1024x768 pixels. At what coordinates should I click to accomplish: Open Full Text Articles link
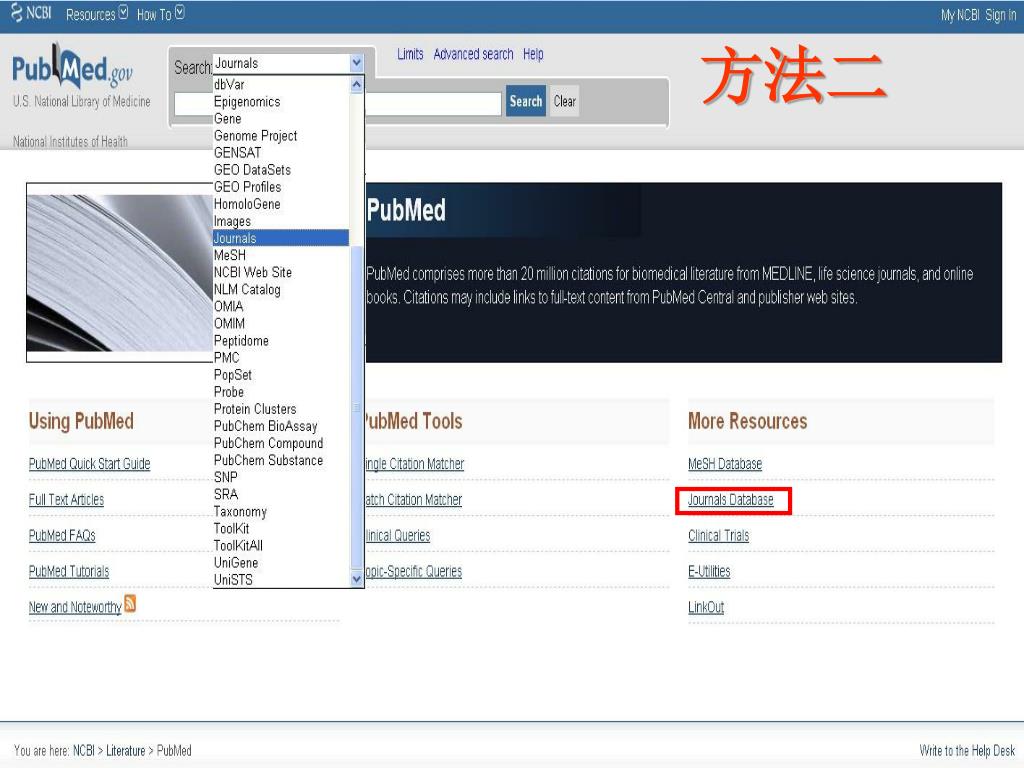point(66,500)
